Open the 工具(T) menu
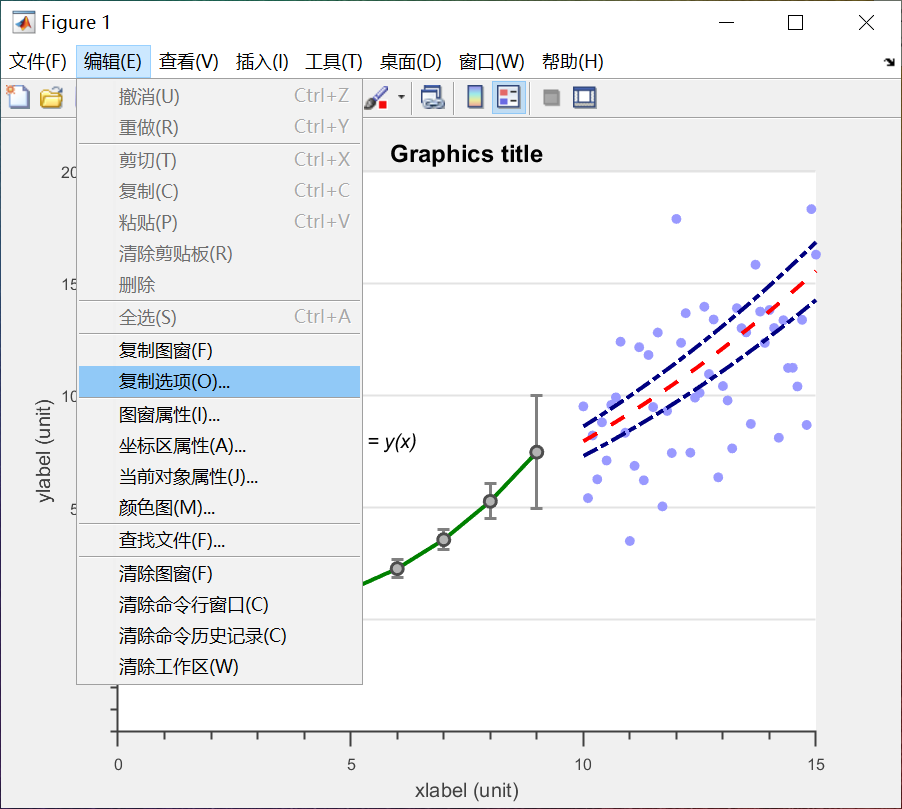902x809 pixels. click(x=333, y=61)
